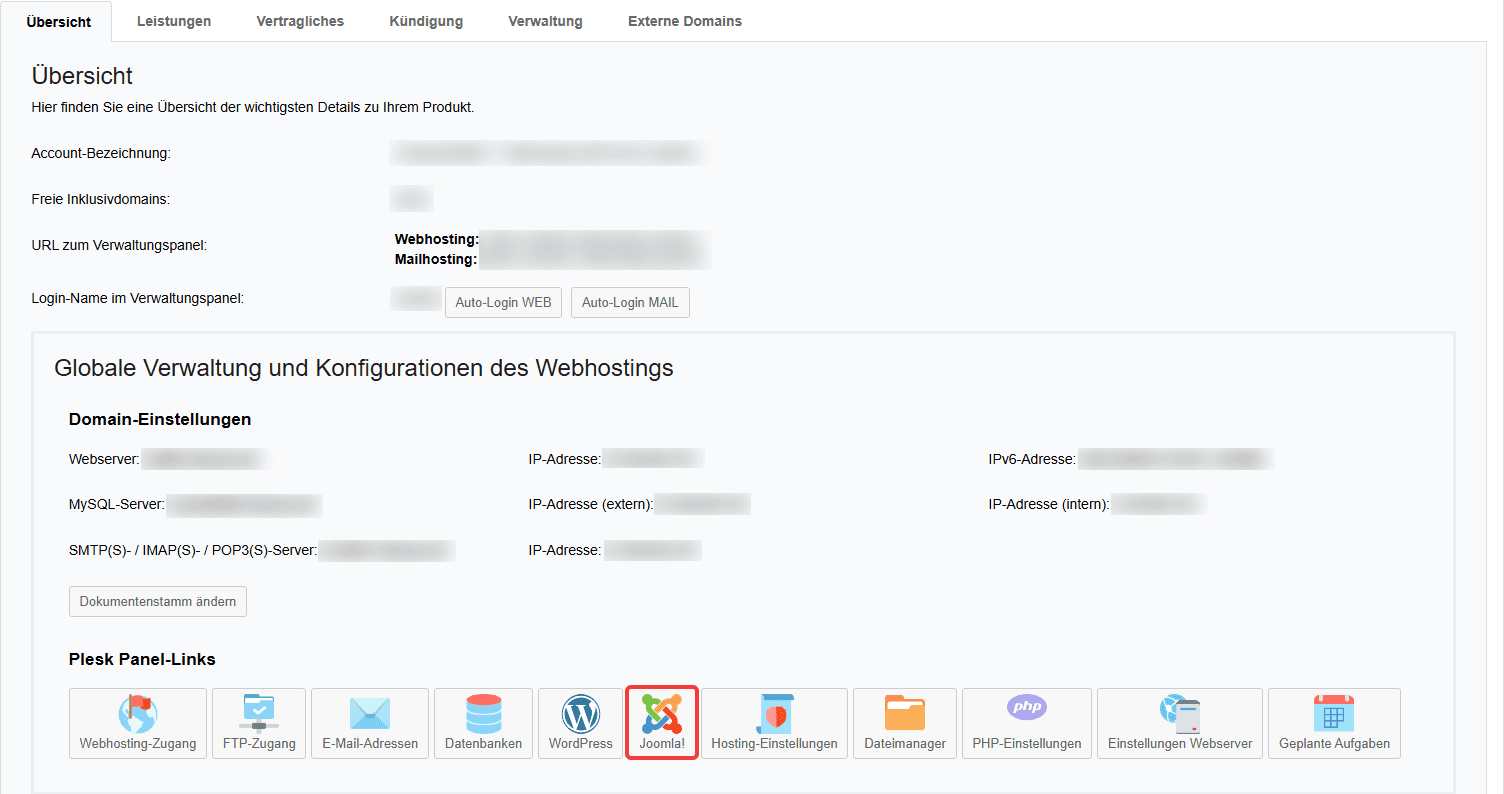
Task: Click the Webhosting: URL label
Action: (x=437, y=239)
